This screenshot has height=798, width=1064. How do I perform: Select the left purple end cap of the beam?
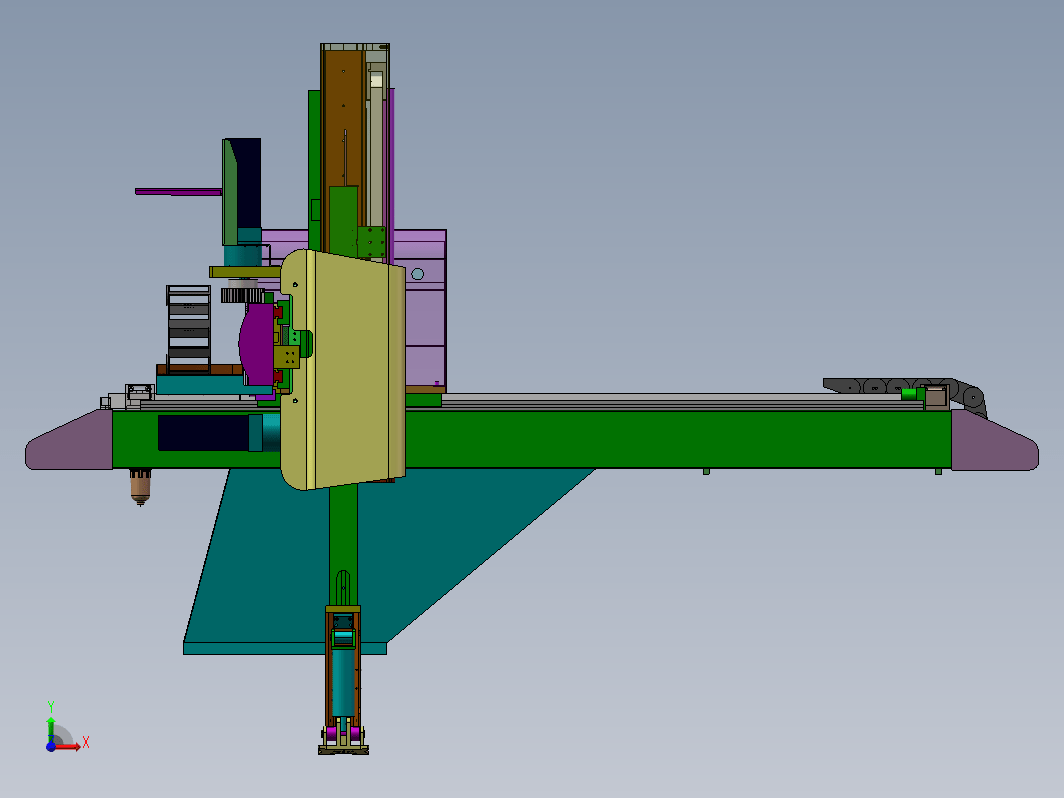point(69,441)
